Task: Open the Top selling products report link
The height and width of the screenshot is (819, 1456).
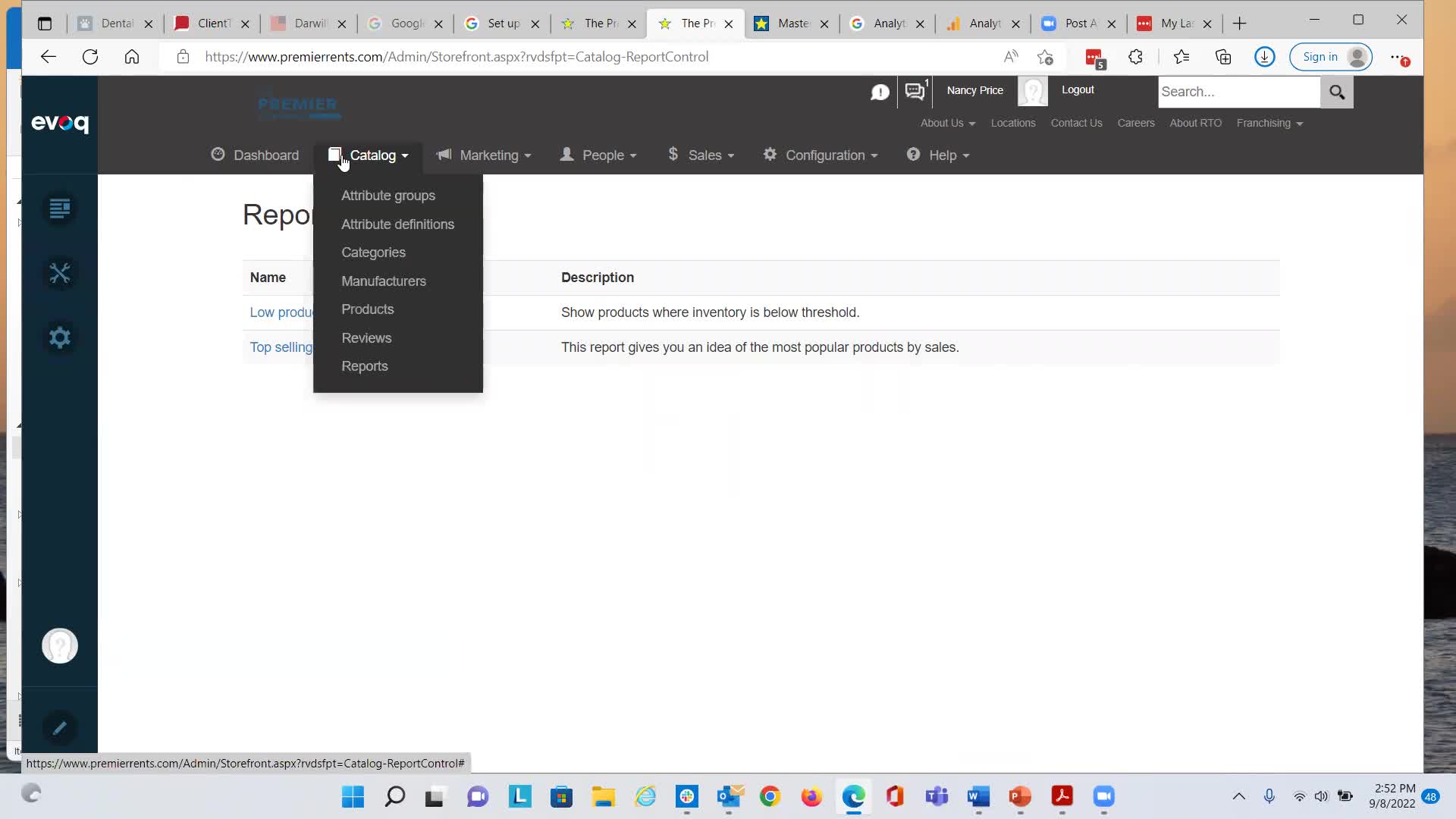Action: pyautogui.click(x=281, y=347)
